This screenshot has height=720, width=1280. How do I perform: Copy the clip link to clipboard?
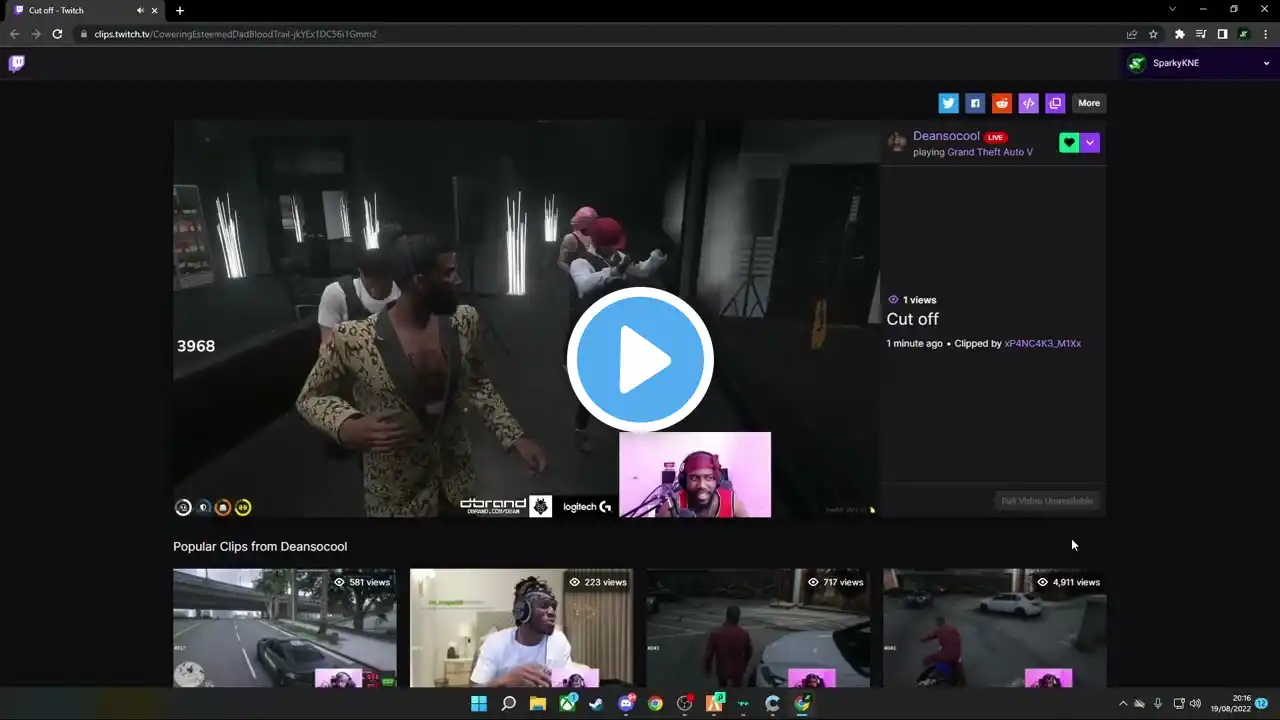coord(1055,103)
